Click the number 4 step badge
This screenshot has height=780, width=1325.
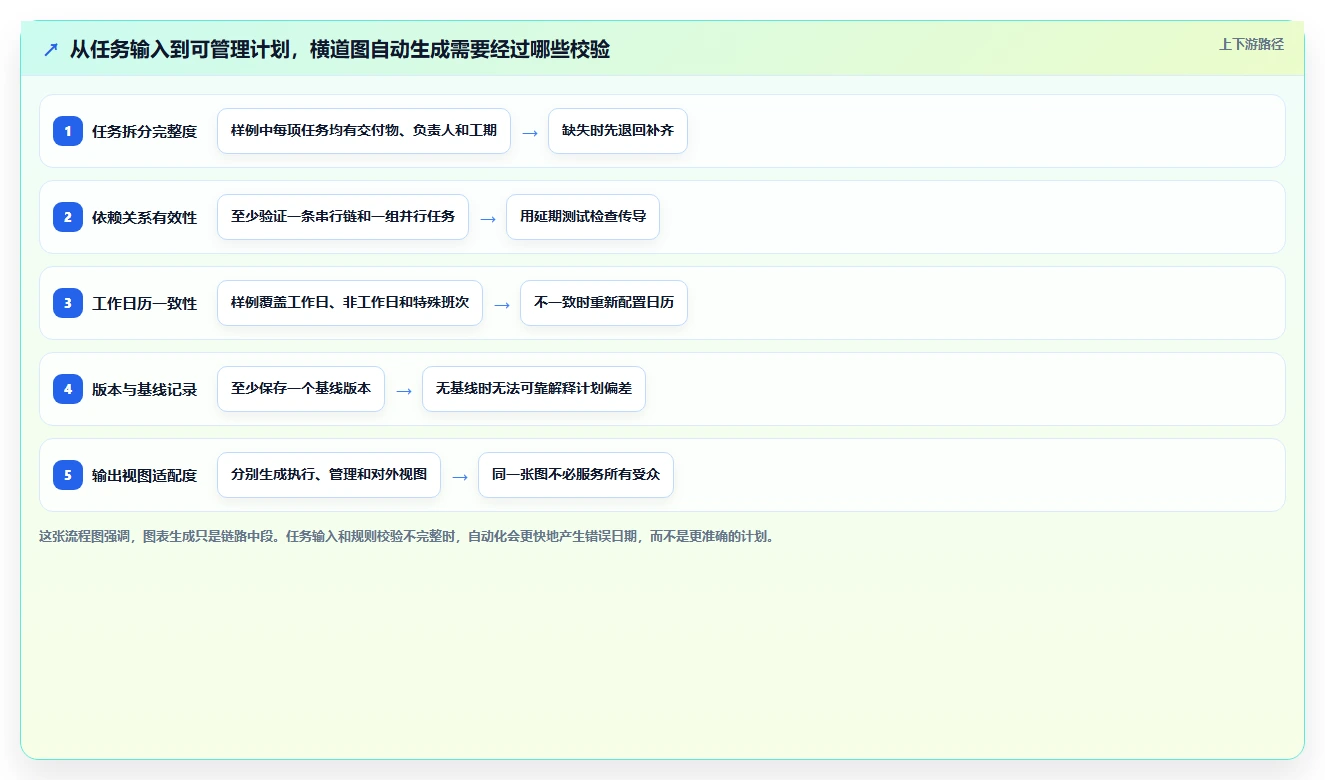[68, 389]
